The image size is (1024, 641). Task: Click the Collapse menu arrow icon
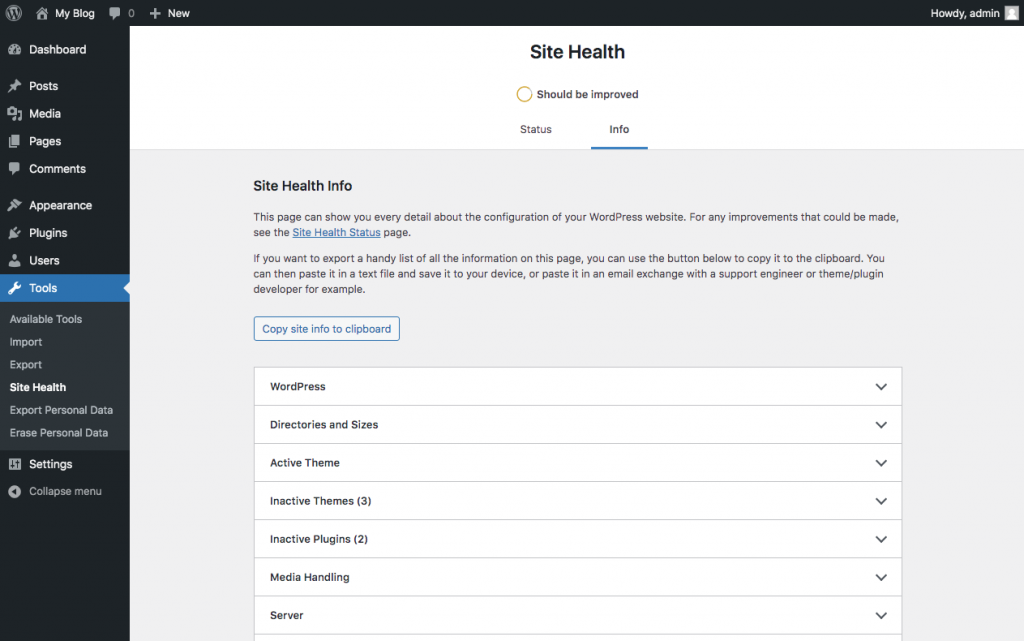click(x=14, y=492)
